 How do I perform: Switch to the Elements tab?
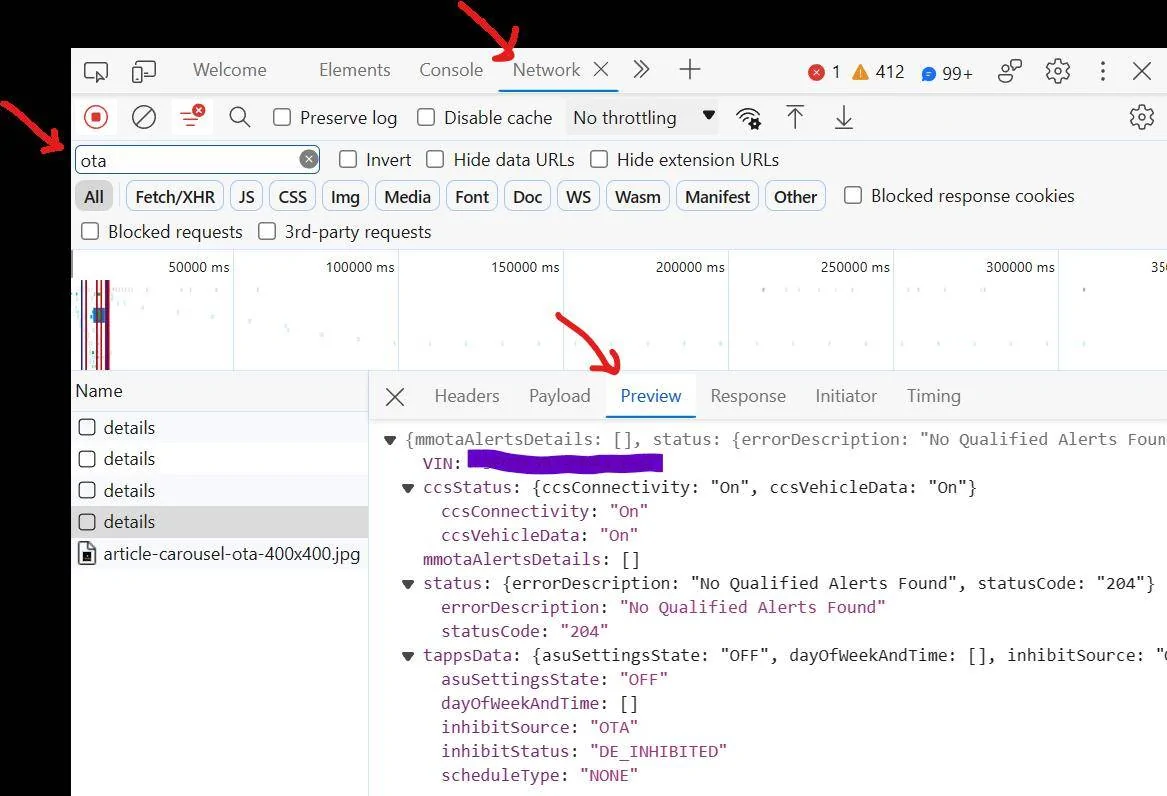coord(354,70)
